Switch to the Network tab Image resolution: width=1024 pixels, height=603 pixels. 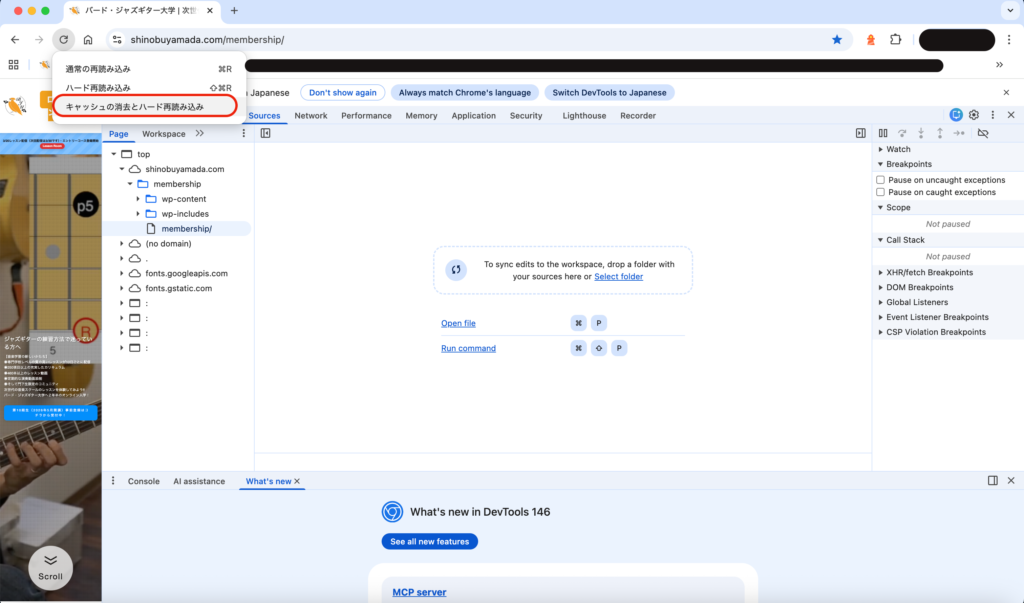pyautogui.click(x=311, y=116)
